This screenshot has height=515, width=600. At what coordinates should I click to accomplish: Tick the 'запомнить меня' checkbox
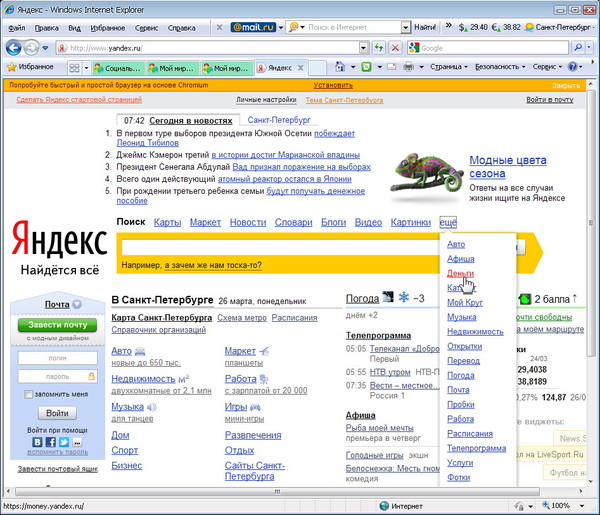pos(28,394)
